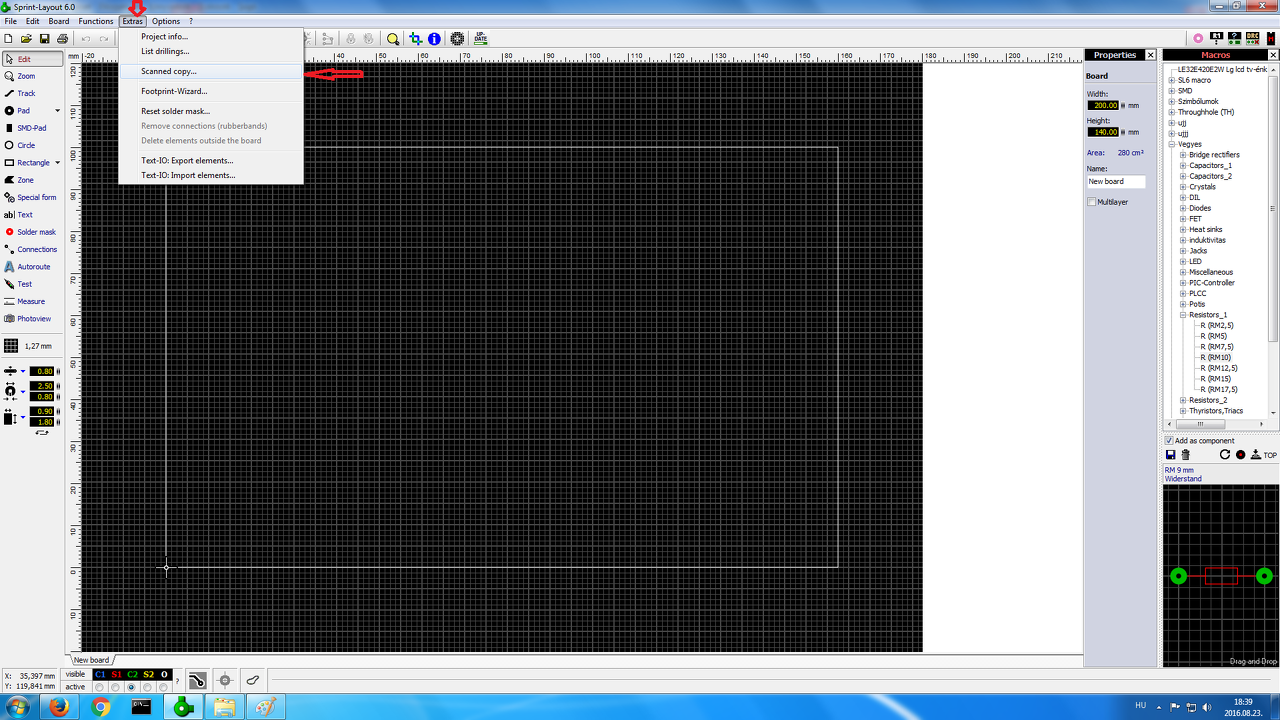The width and height of the screenshot is (1280, 720).
Task: Open Firefox from the taskbar
Action: point(59,707)
